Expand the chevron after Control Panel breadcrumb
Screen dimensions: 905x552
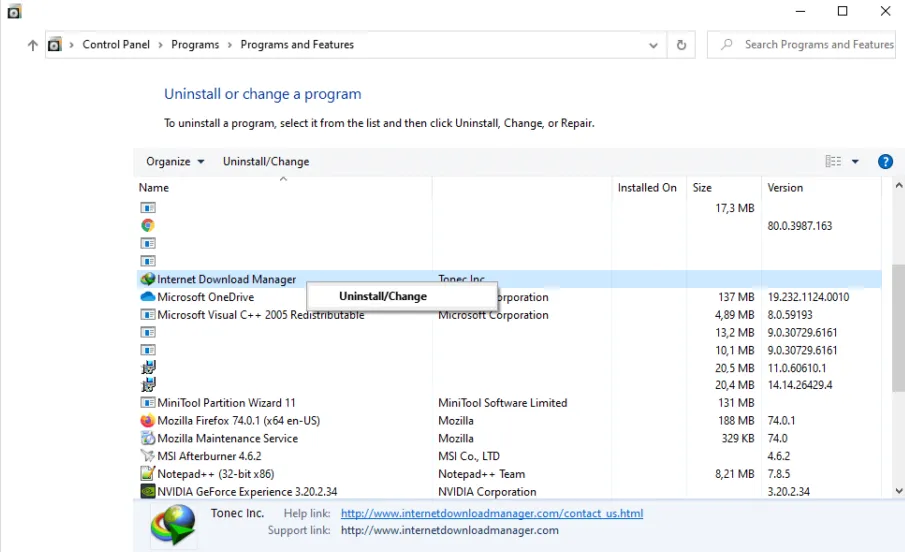pos(160,45)
